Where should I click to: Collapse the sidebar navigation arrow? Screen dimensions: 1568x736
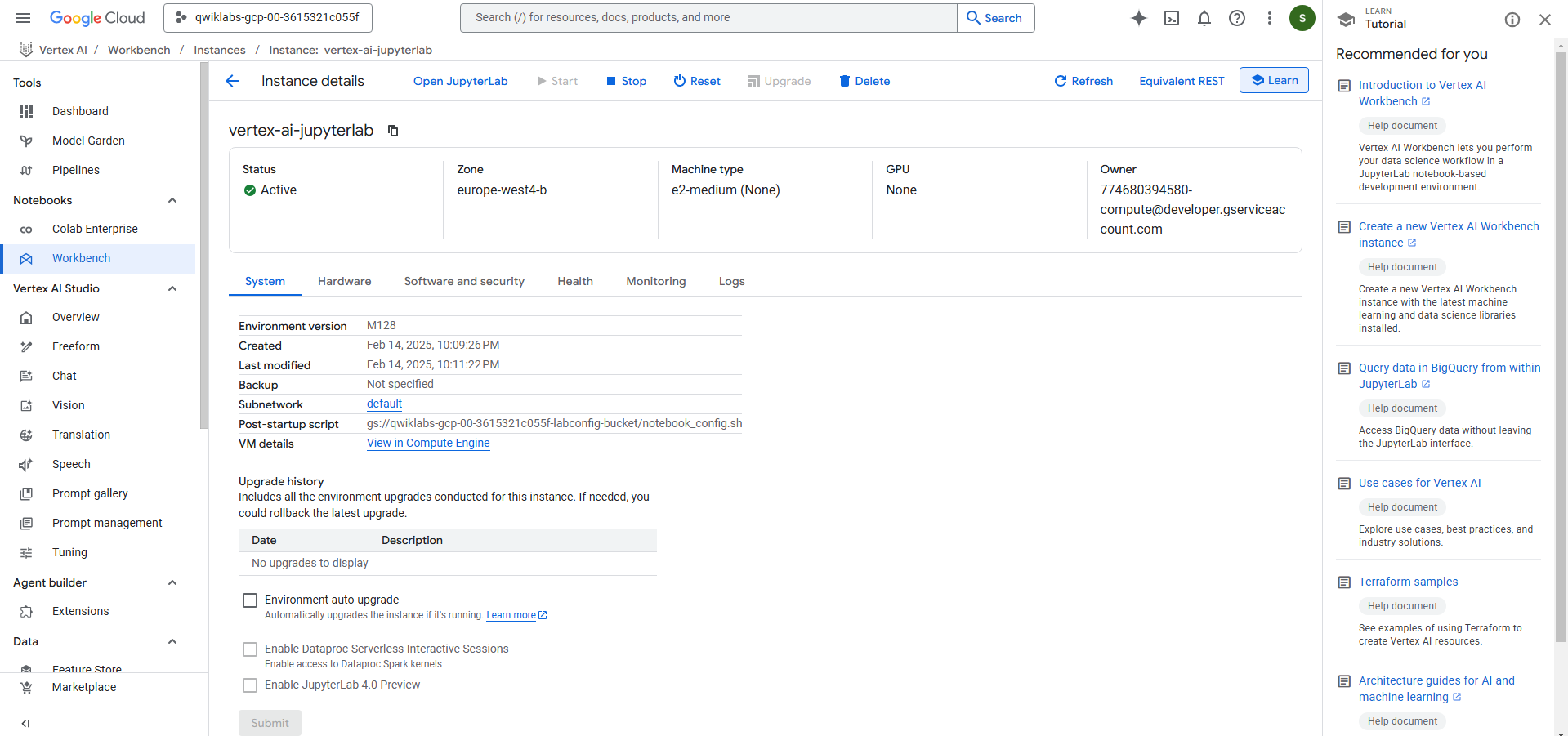(x=25, y=723)
